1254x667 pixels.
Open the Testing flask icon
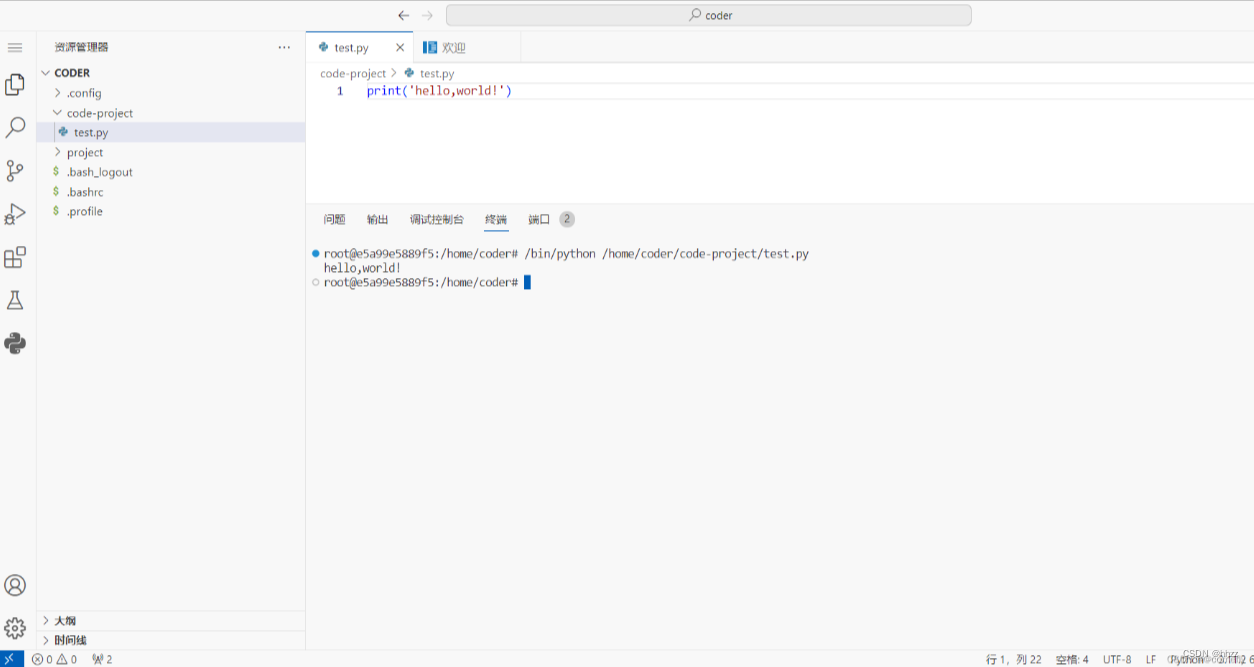tap(15, 300)
